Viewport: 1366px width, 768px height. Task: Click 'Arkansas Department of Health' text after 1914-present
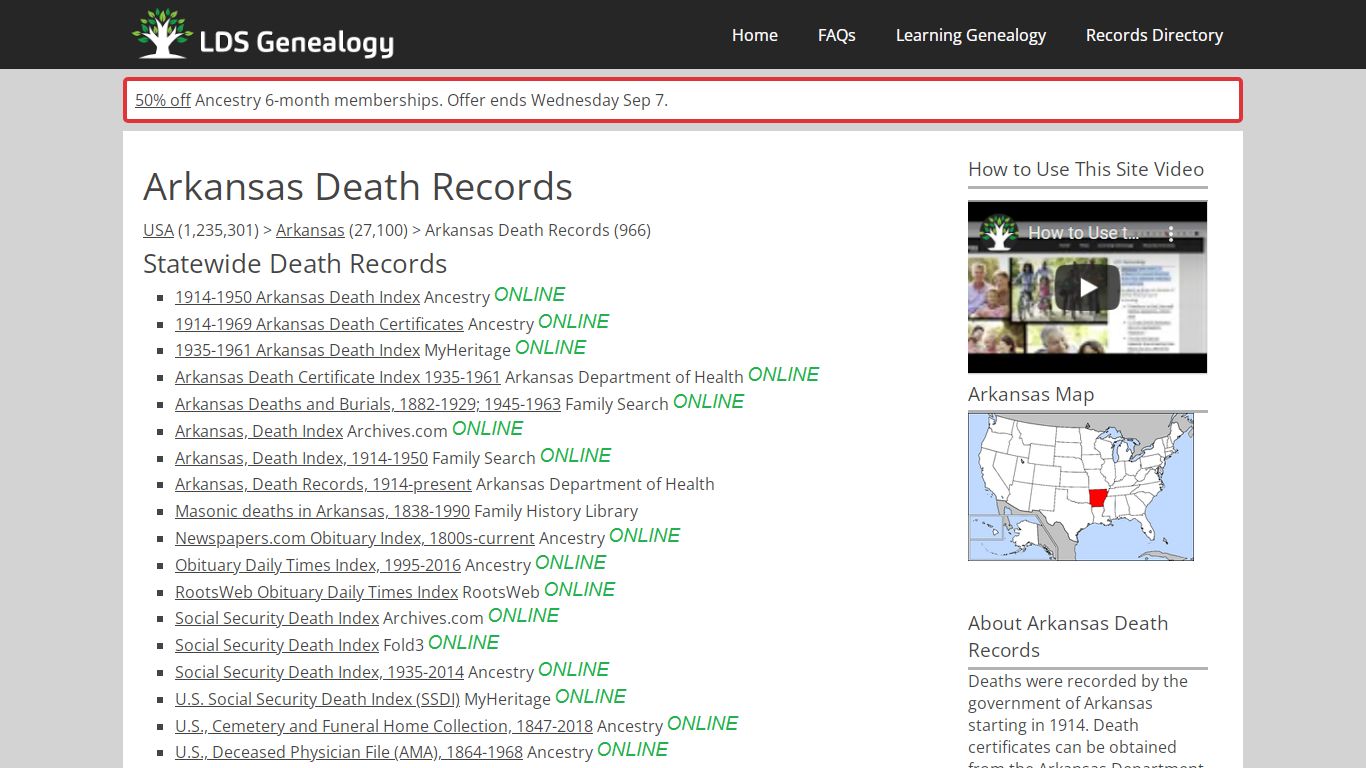click(595, 484)
